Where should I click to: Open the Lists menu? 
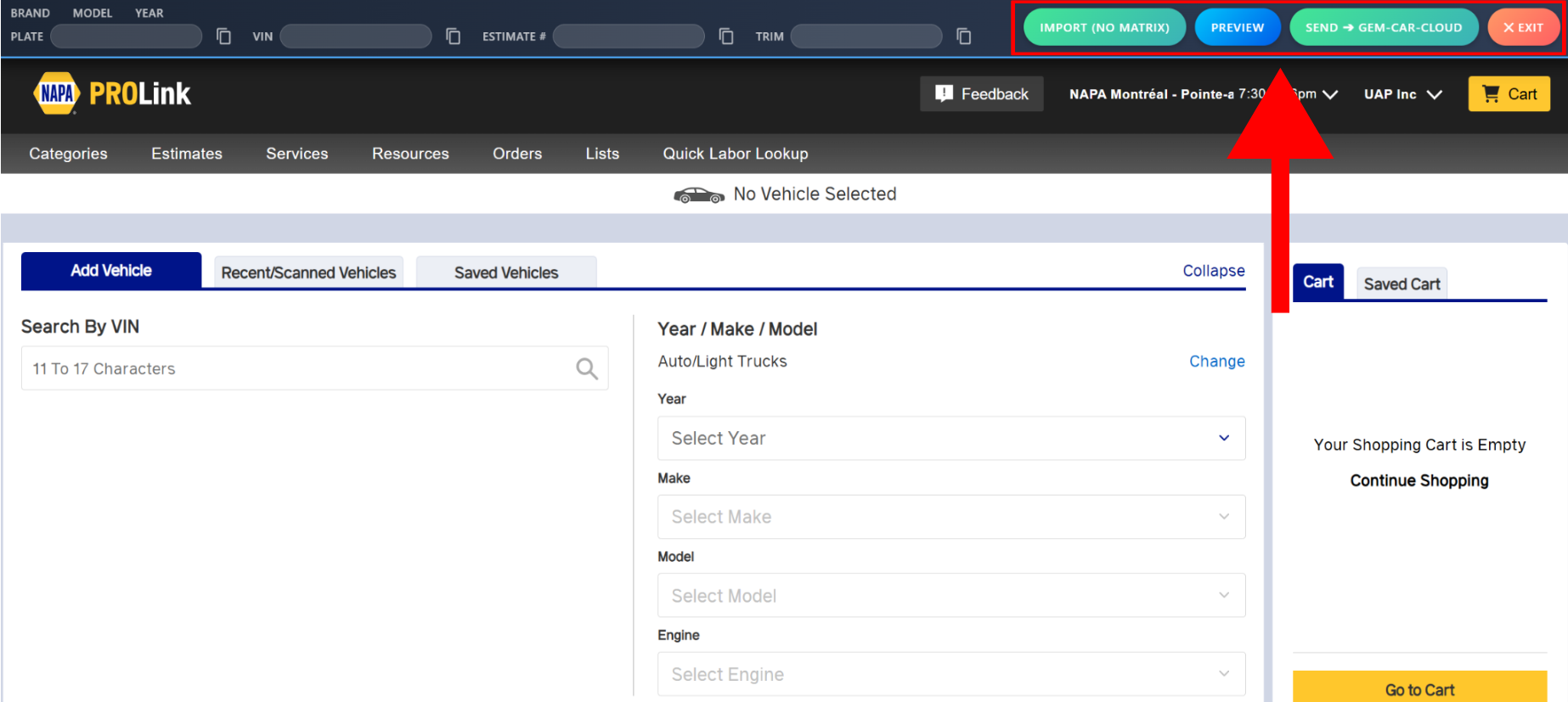pyautogui.click(x=602, y=154)
